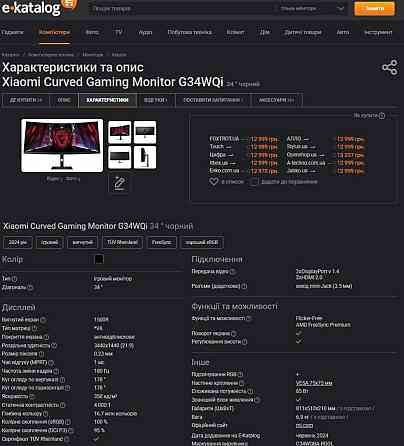Screen dimensions: 404x446
Task: Open the Побутова техніка category
Action: 190,32
